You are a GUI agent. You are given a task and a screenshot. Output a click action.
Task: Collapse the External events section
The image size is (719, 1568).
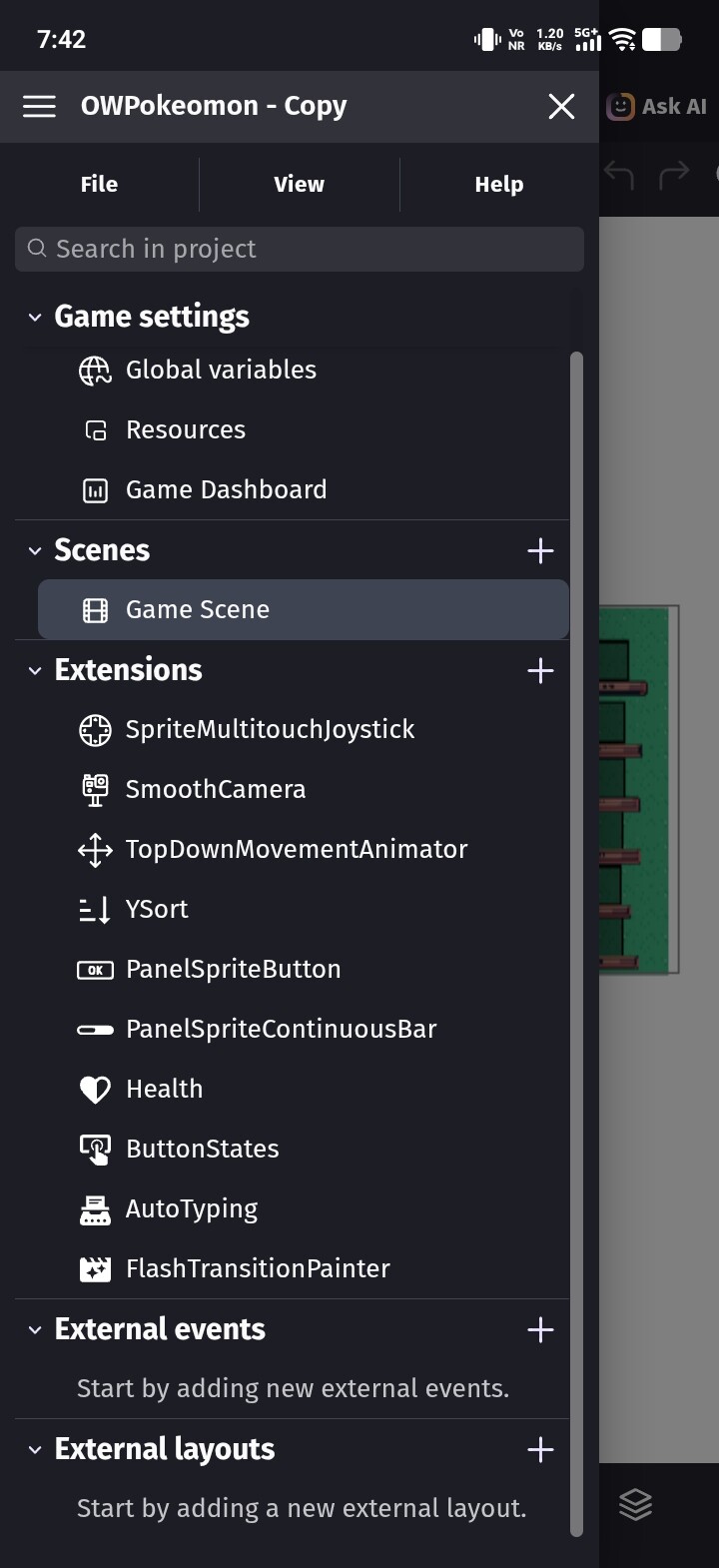[35, 1330]
